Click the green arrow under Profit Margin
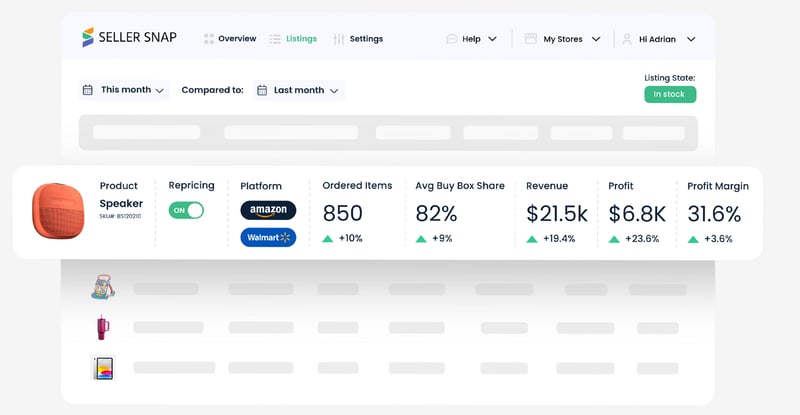 [x=693, y=239]
